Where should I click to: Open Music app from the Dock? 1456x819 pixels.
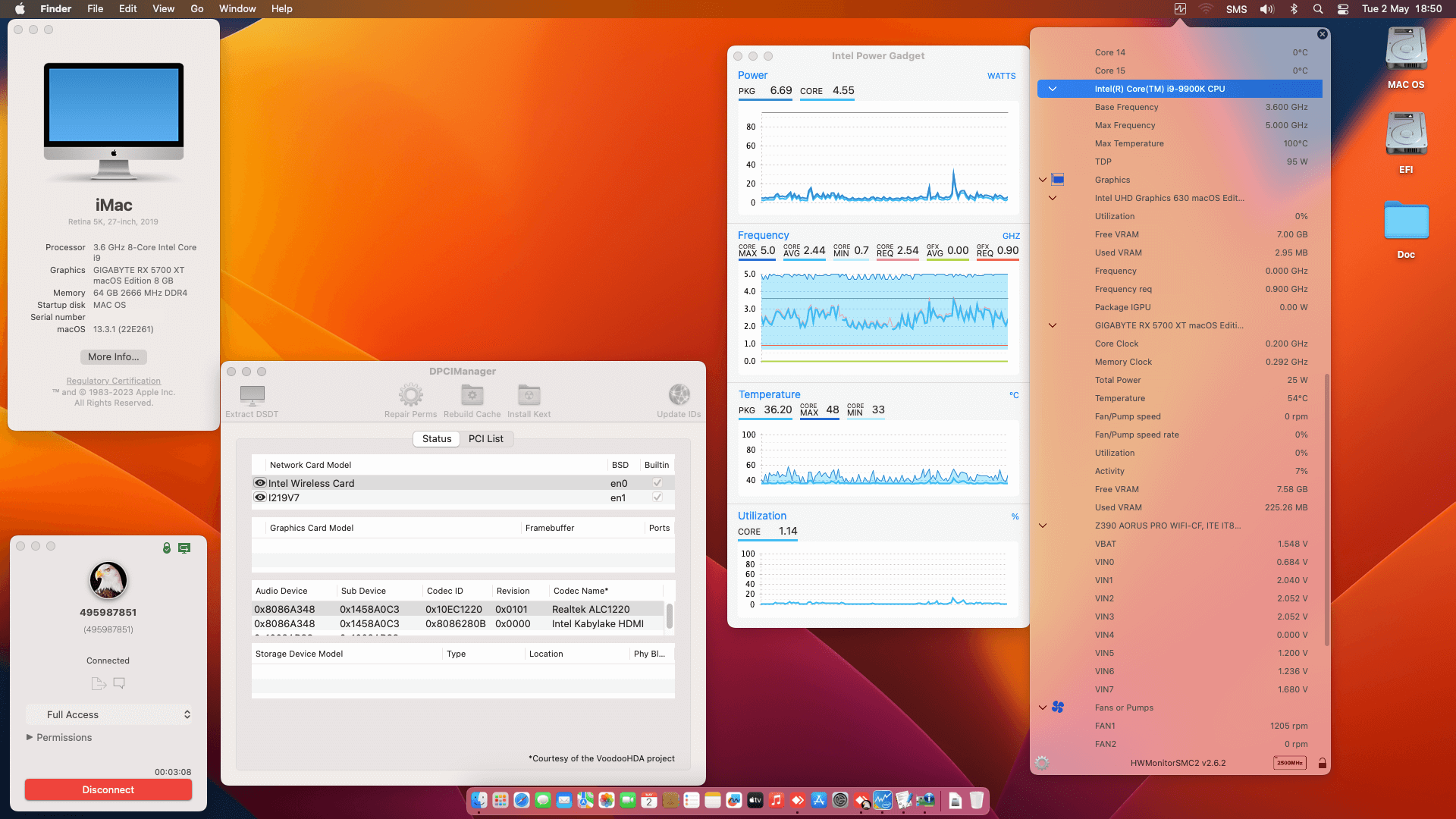(776, 800)
